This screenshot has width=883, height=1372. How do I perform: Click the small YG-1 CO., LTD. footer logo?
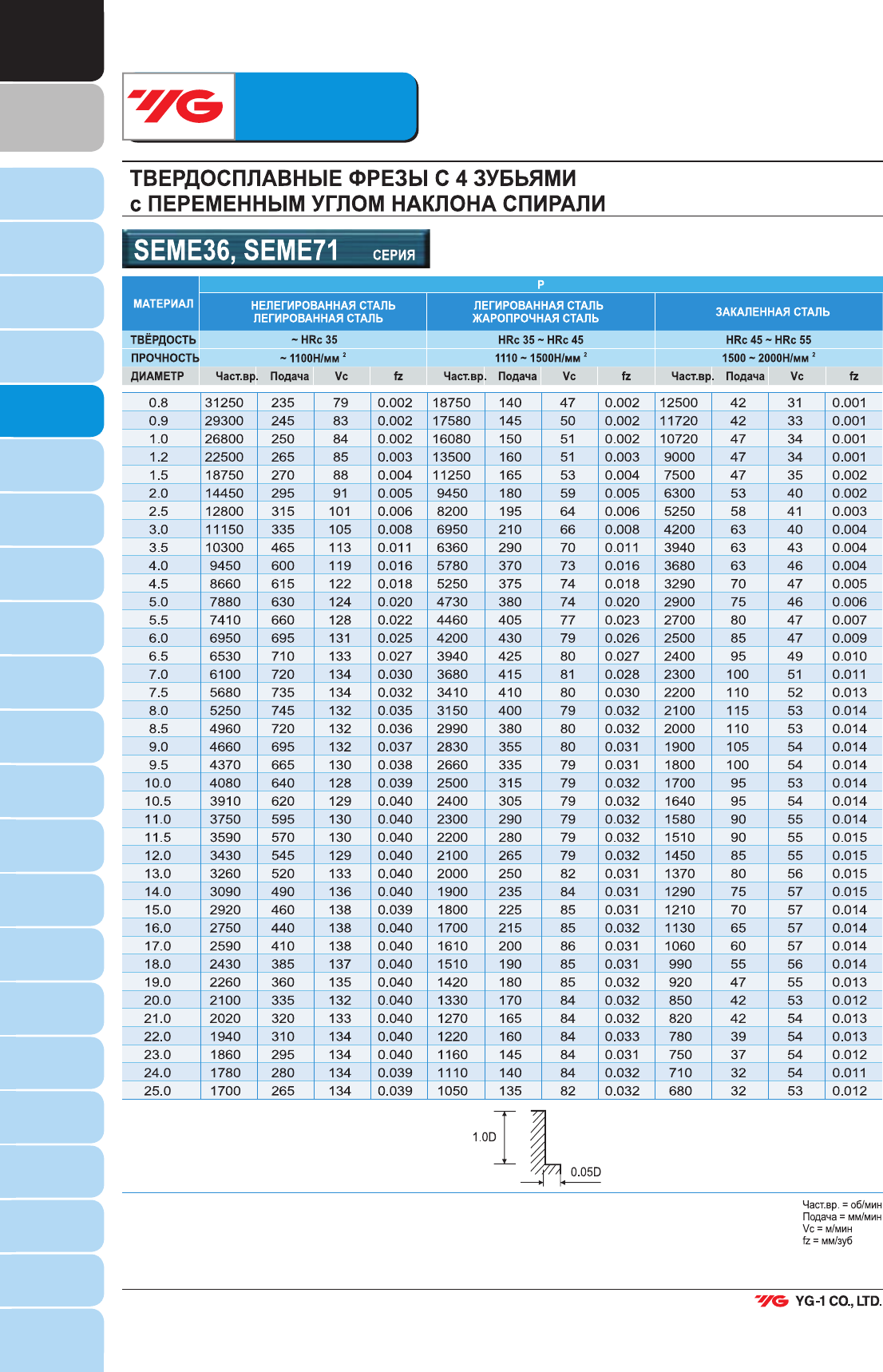(771, 1301)
